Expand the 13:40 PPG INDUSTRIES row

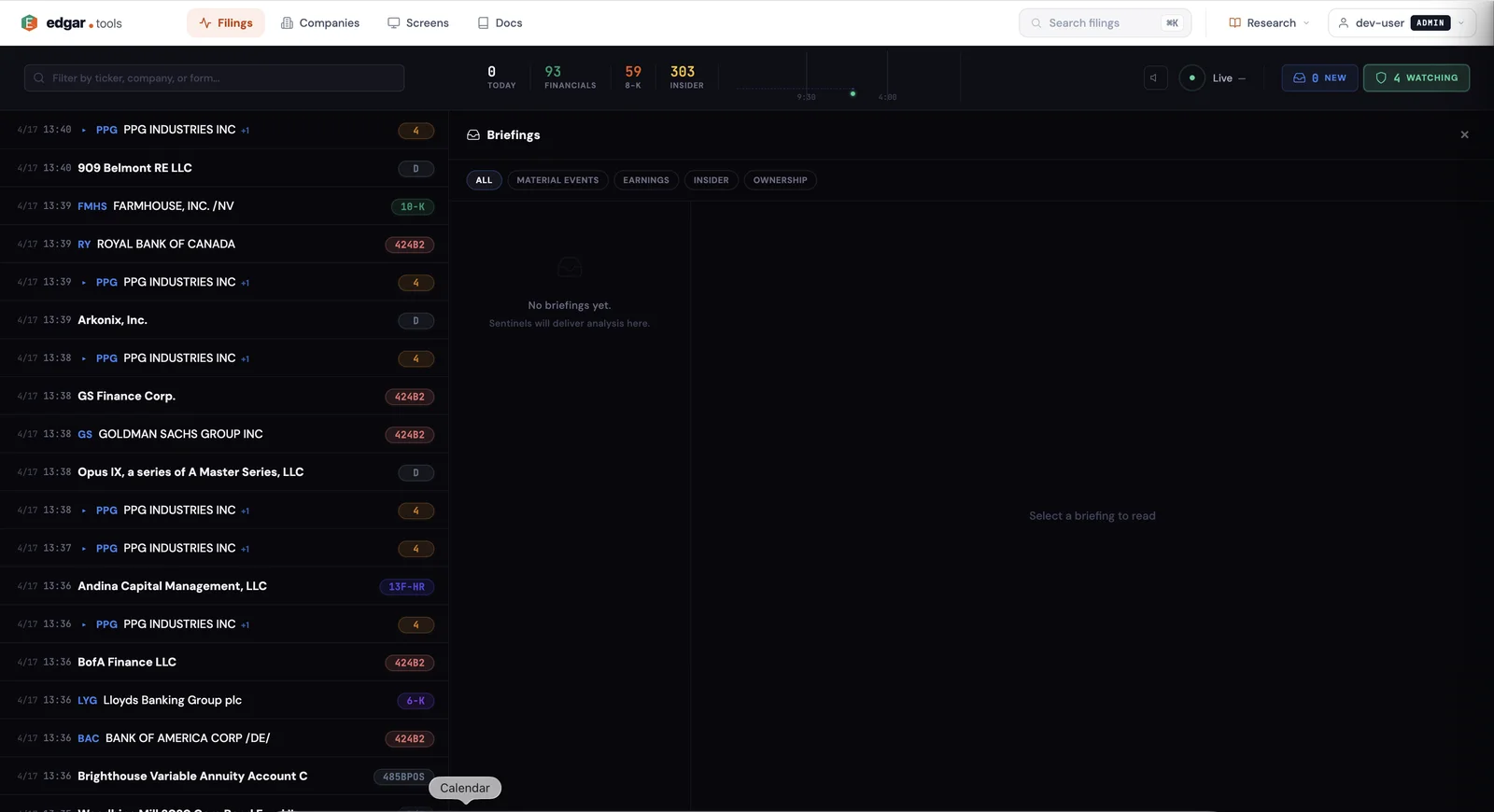click(83, 130)
